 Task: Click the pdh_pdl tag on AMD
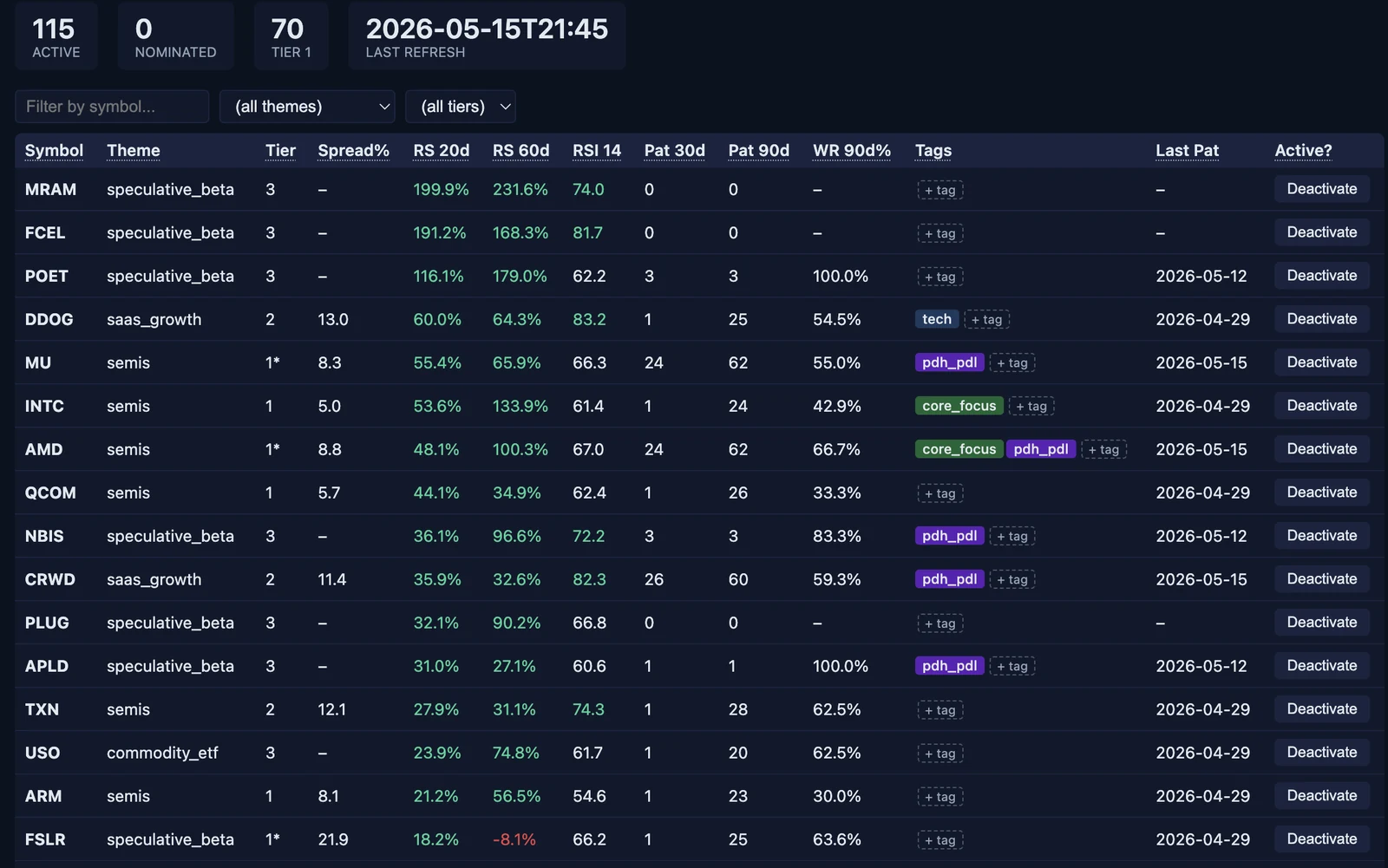click(1041, 449)
